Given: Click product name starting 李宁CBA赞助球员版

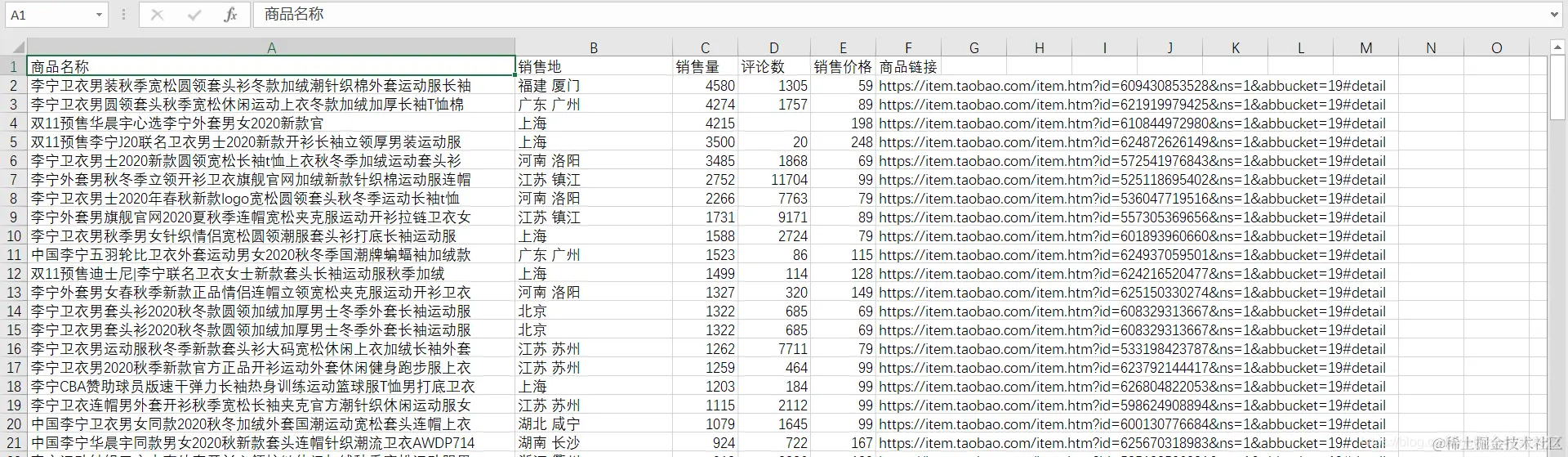Looking at the screenshot, I should tap(271, 386).
